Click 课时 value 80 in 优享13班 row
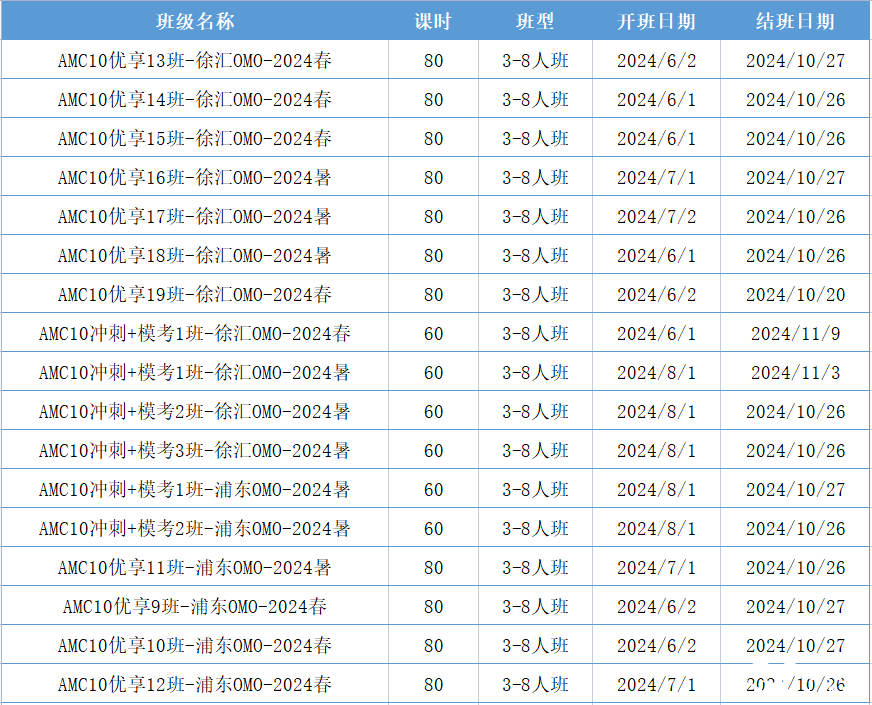This screenshot has height=705, width=872. click(433, 60)
